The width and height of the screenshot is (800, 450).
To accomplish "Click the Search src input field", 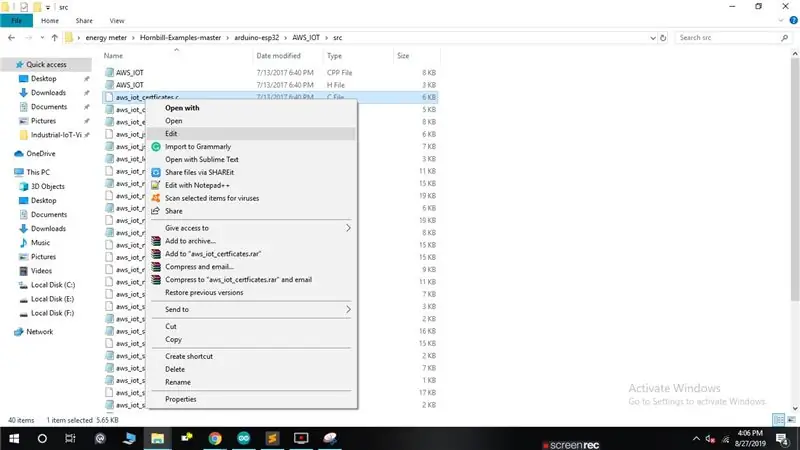I will coord(728,38).
